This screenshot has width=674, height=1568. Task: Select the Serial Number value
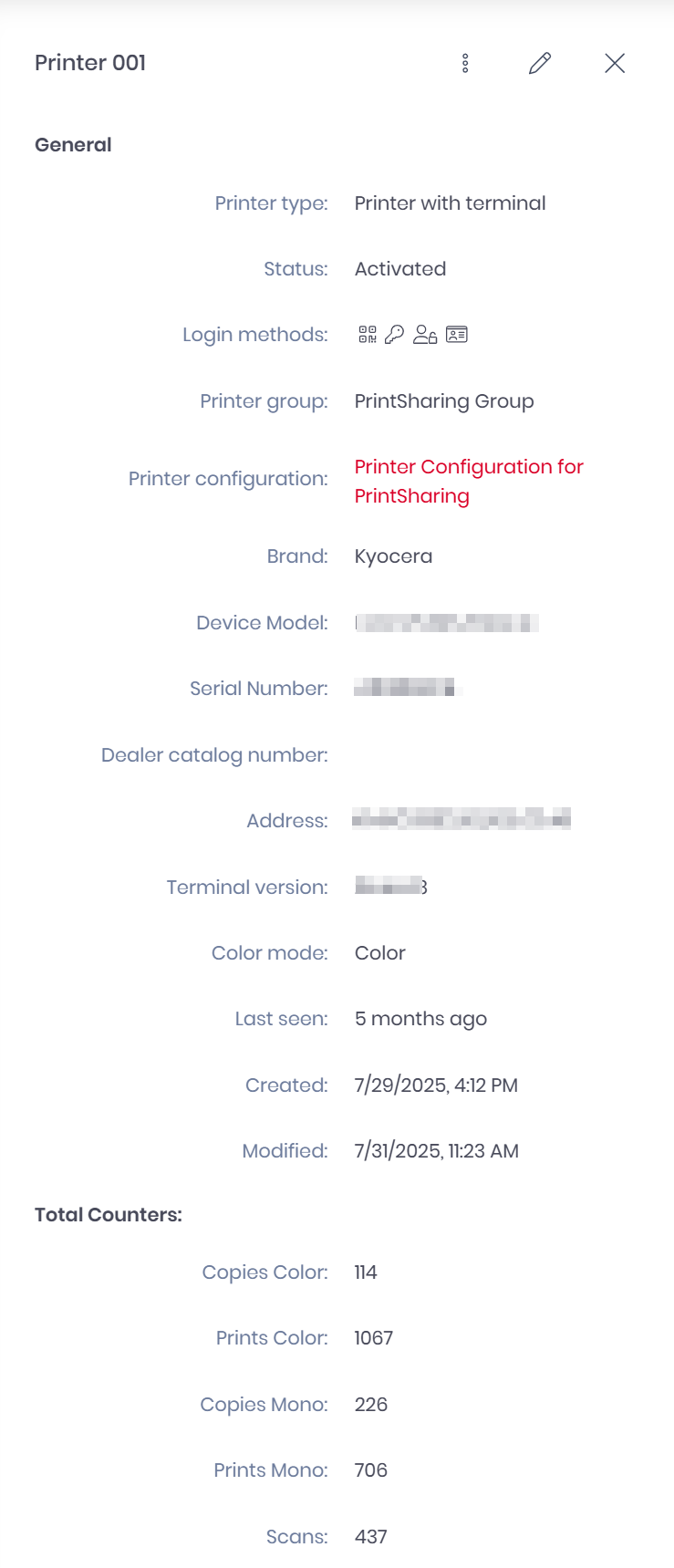coord(407,688)
